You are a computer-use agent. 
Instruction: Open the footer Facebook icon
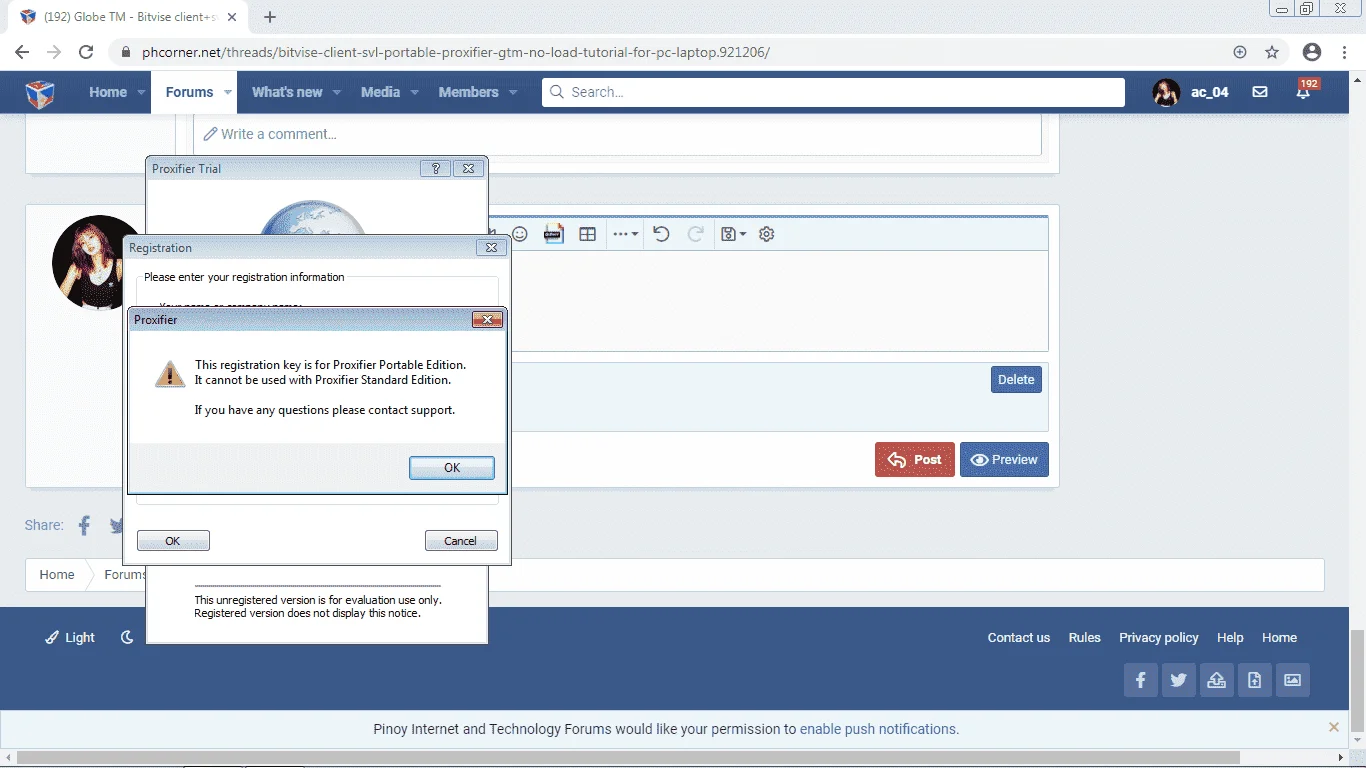[1141, 680]
